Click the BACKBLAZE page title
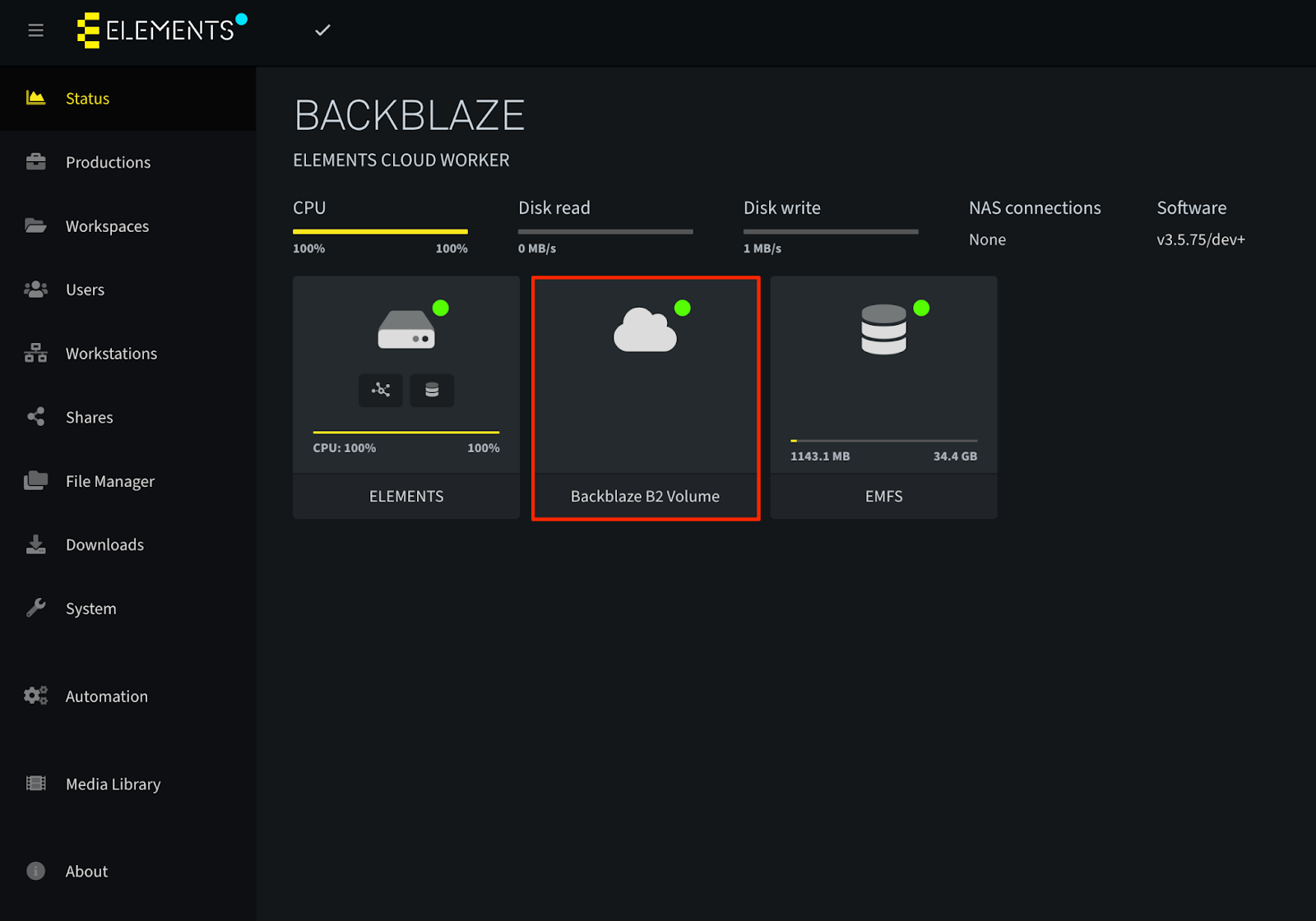Image resolution: width=1316 pixels, height=921 pixels. [410, 115]
